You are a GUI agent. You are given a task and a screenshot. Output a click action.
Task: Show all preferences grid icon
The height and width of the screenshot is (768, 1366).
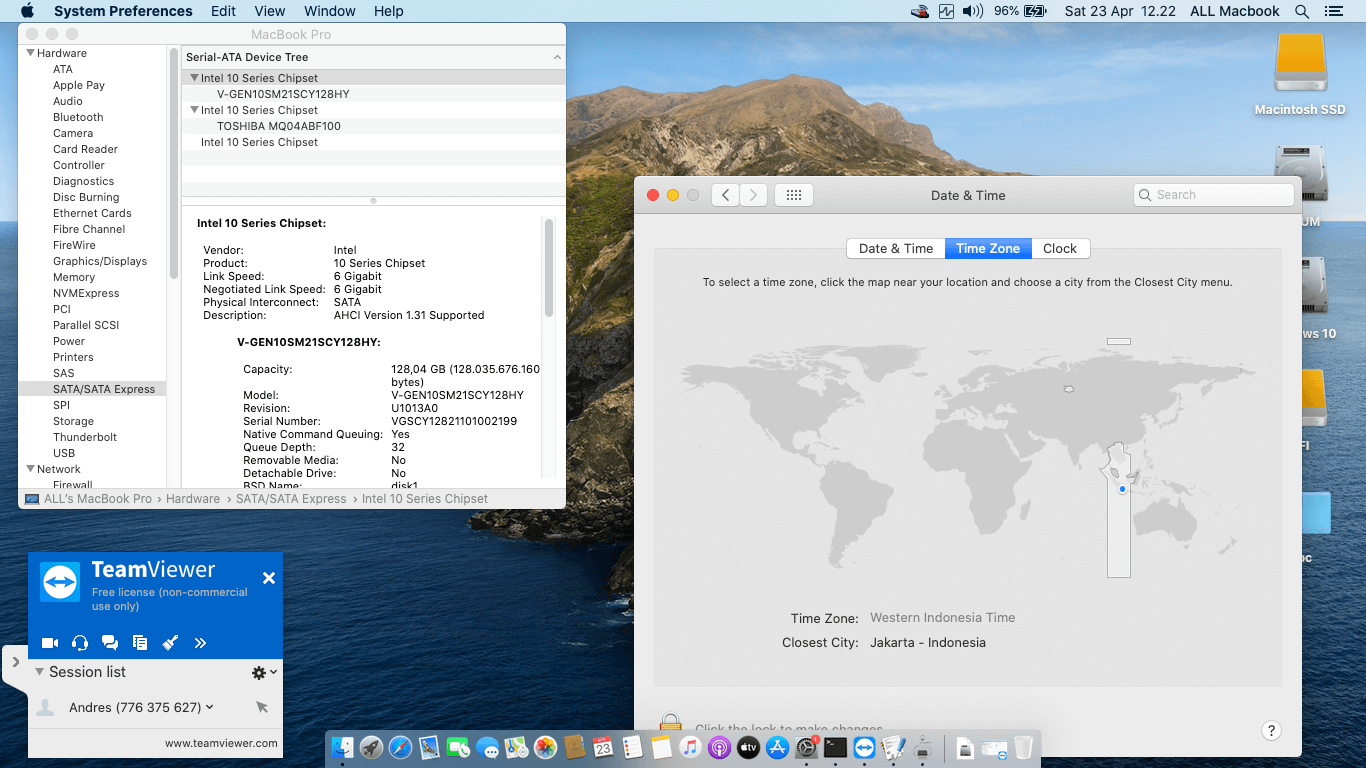point(794,195)
